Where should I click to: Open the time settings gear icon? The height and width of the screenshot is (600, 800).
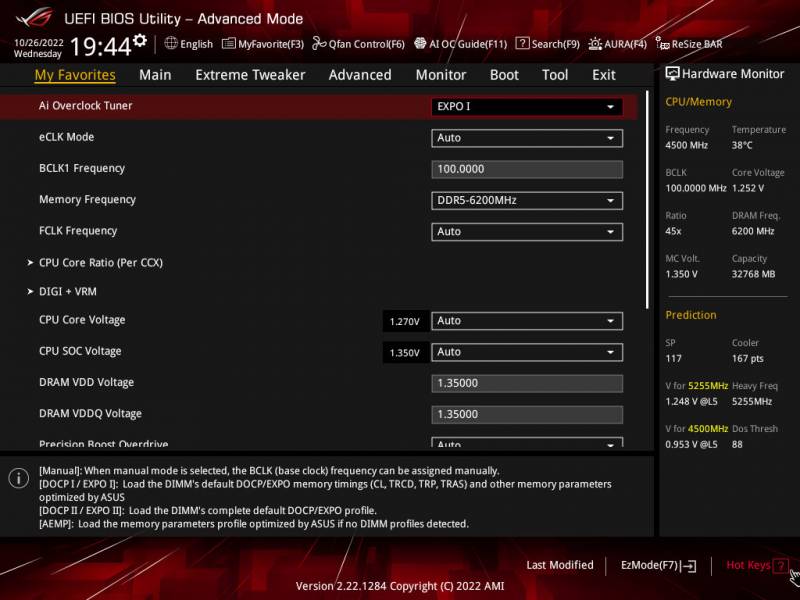pos(140,40)
